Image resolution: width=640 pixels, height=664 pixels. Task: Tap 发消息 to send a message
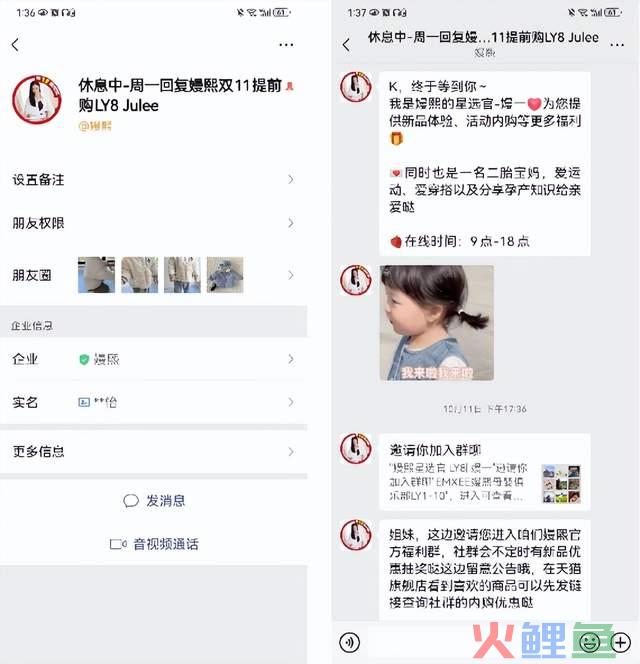click(x=154, y=501)
